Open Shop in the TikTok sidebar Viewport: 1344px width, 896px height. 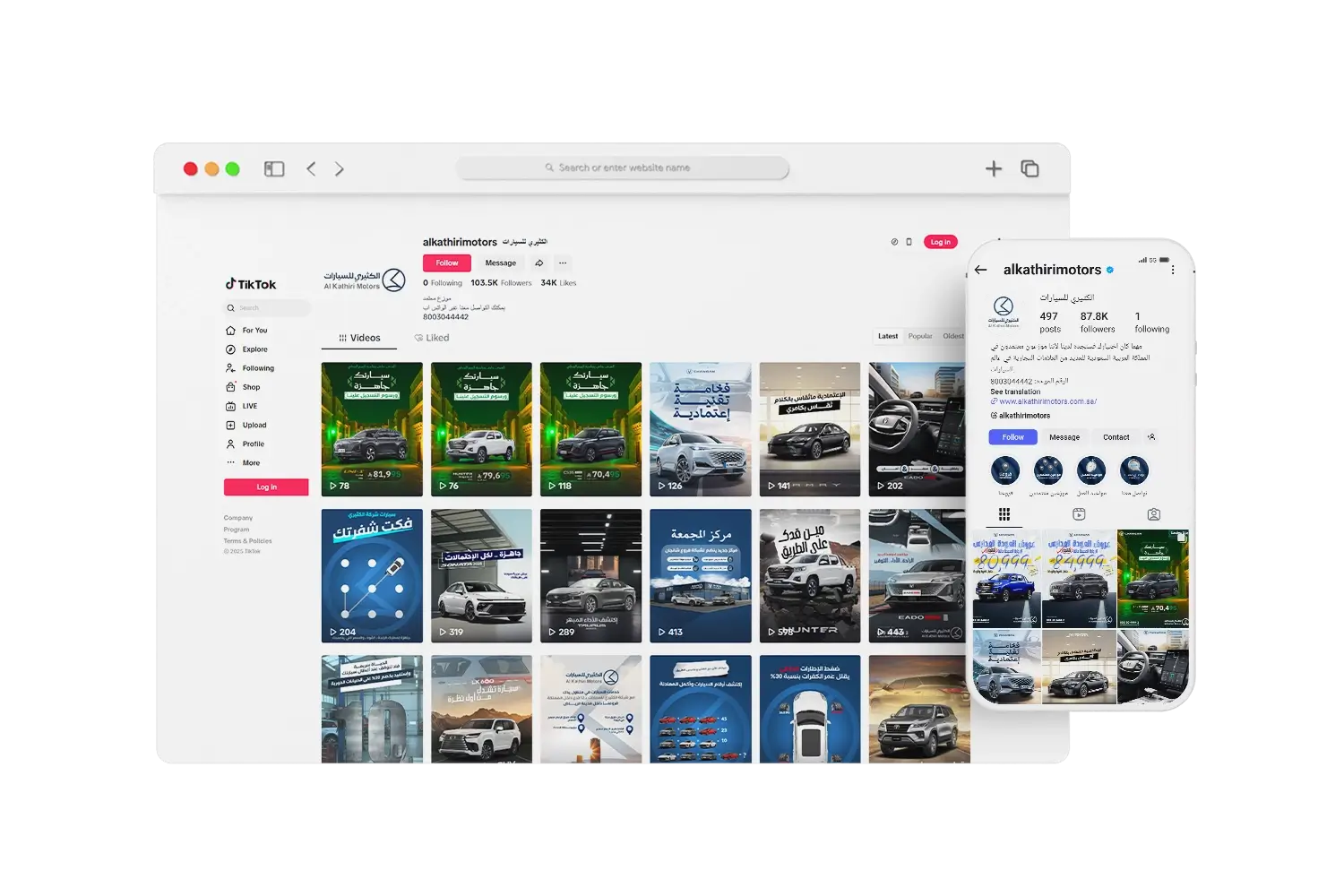244,387
